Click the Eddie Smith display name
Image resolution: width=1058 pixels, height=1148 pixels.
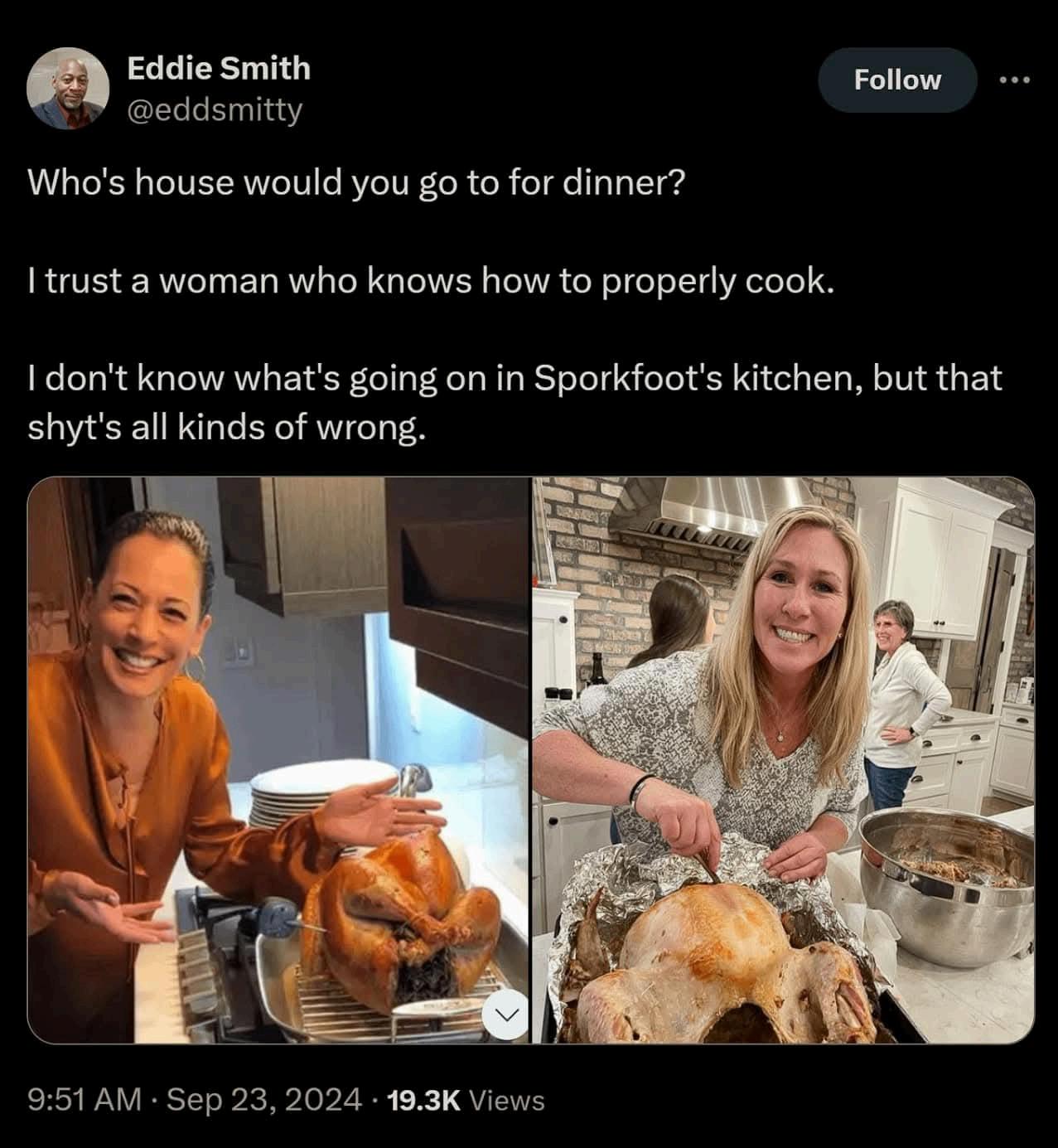tap(219, 68)
